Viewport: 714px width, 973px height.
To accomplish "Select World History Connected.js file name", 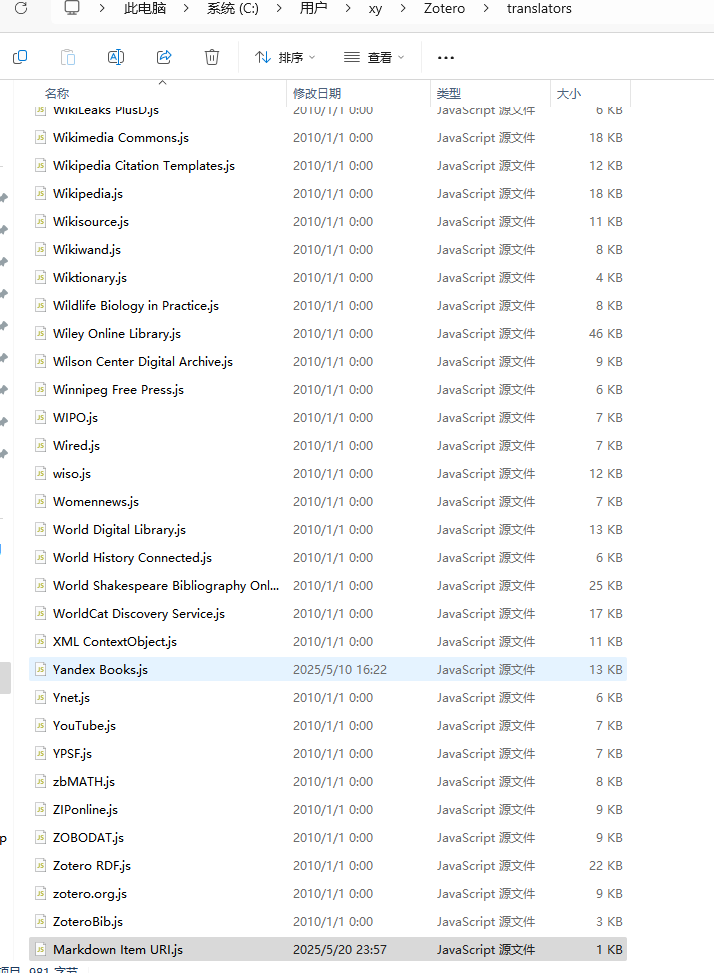I will coord(132,557).
